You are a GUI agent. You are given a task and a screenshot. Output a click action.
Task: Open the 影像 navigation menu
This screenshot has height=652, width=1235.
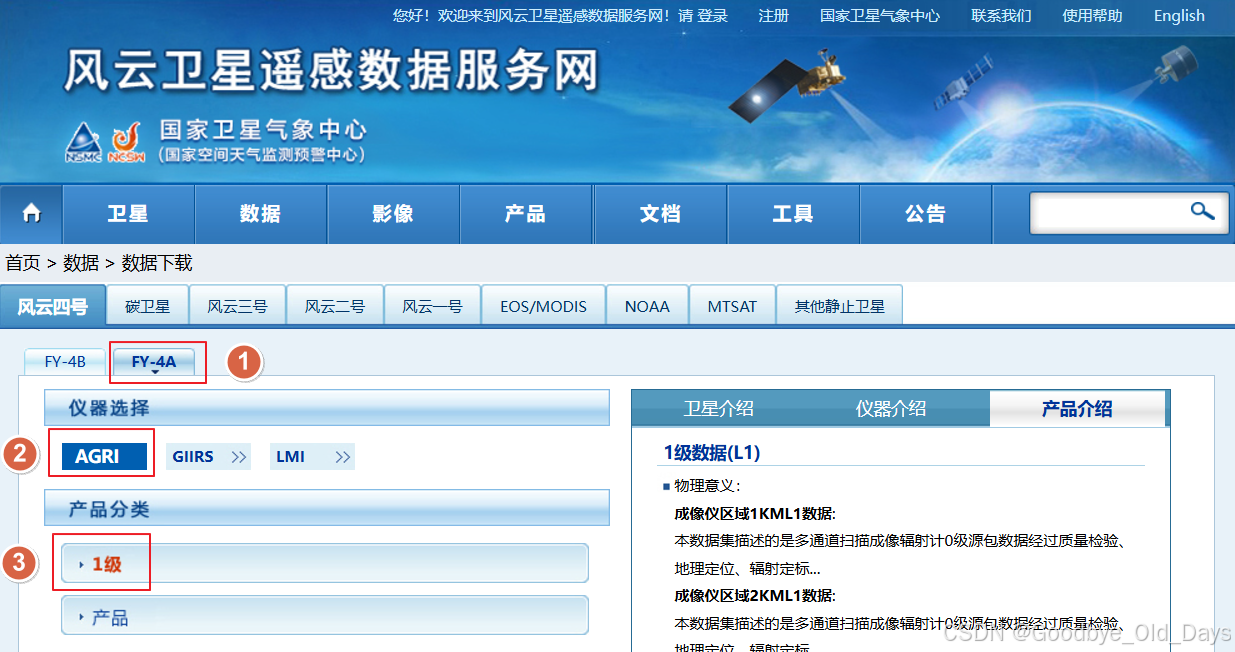(x=393, y=214)
